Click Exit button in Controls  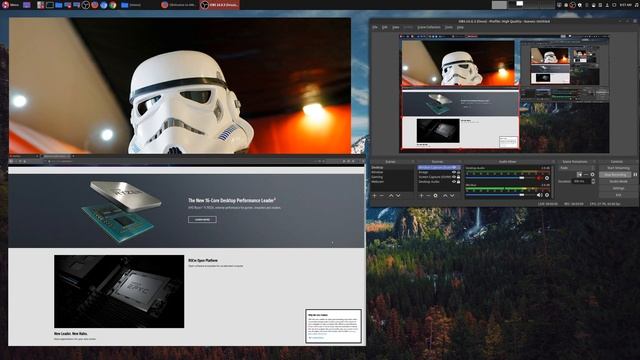pos(618,195)
